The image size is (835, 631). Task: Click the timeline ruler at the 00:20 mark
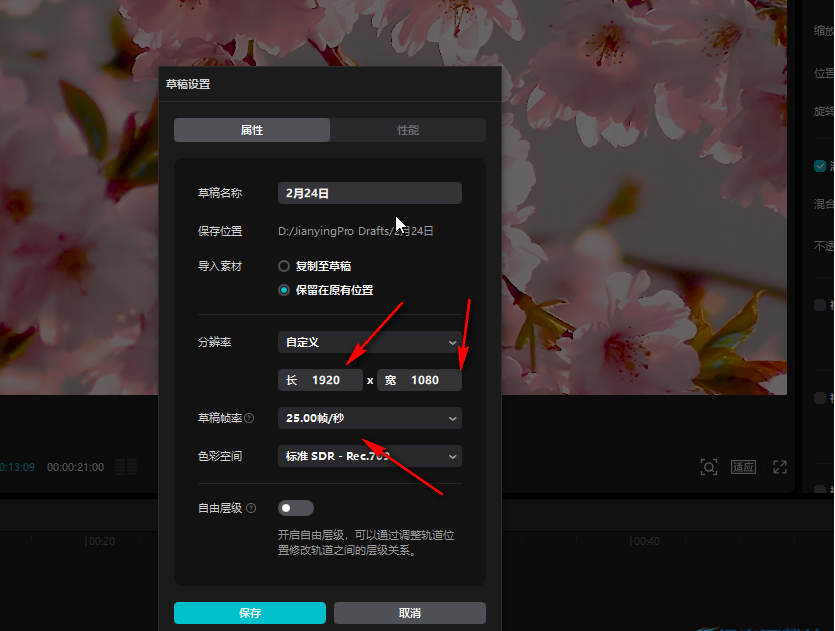pos(100,541)
